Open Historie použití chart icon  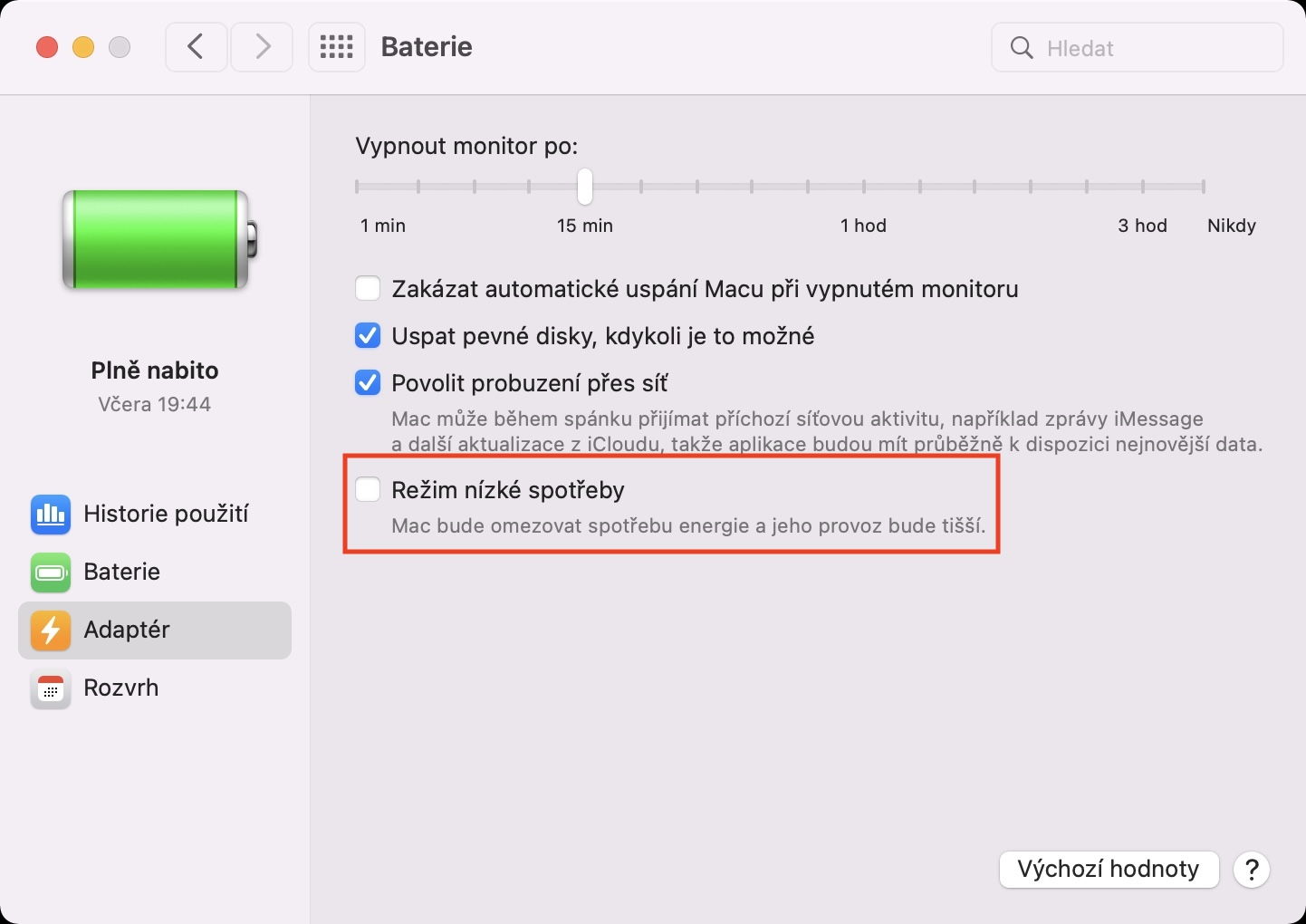pos(51,515)
